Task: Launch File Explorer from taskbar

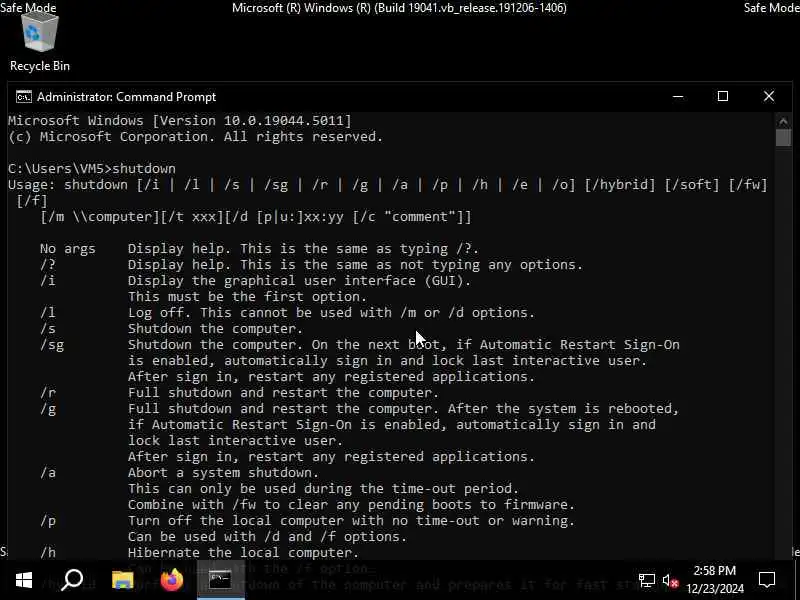Action: tap(122, 580)
